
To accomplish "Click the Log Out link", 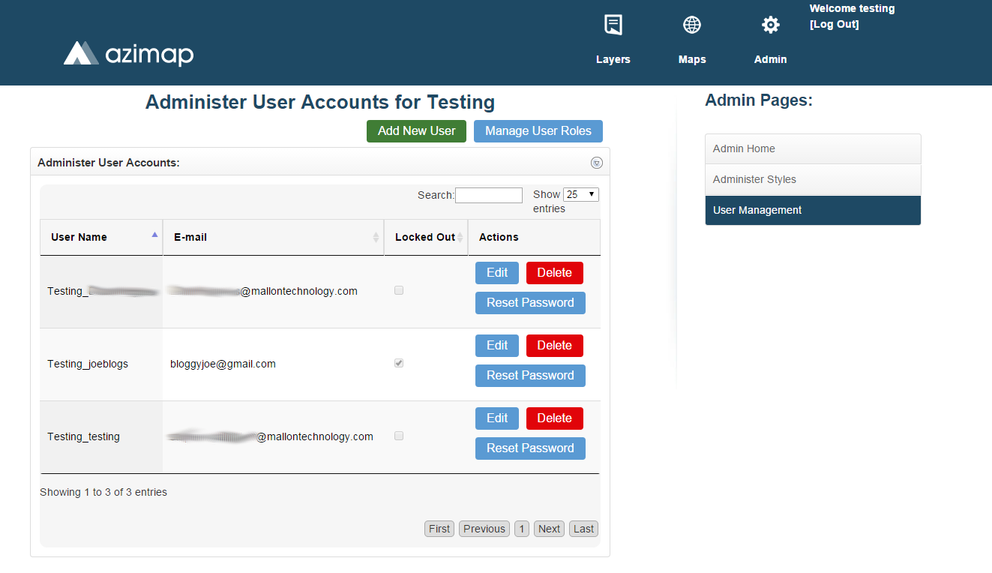I will 834,25.
